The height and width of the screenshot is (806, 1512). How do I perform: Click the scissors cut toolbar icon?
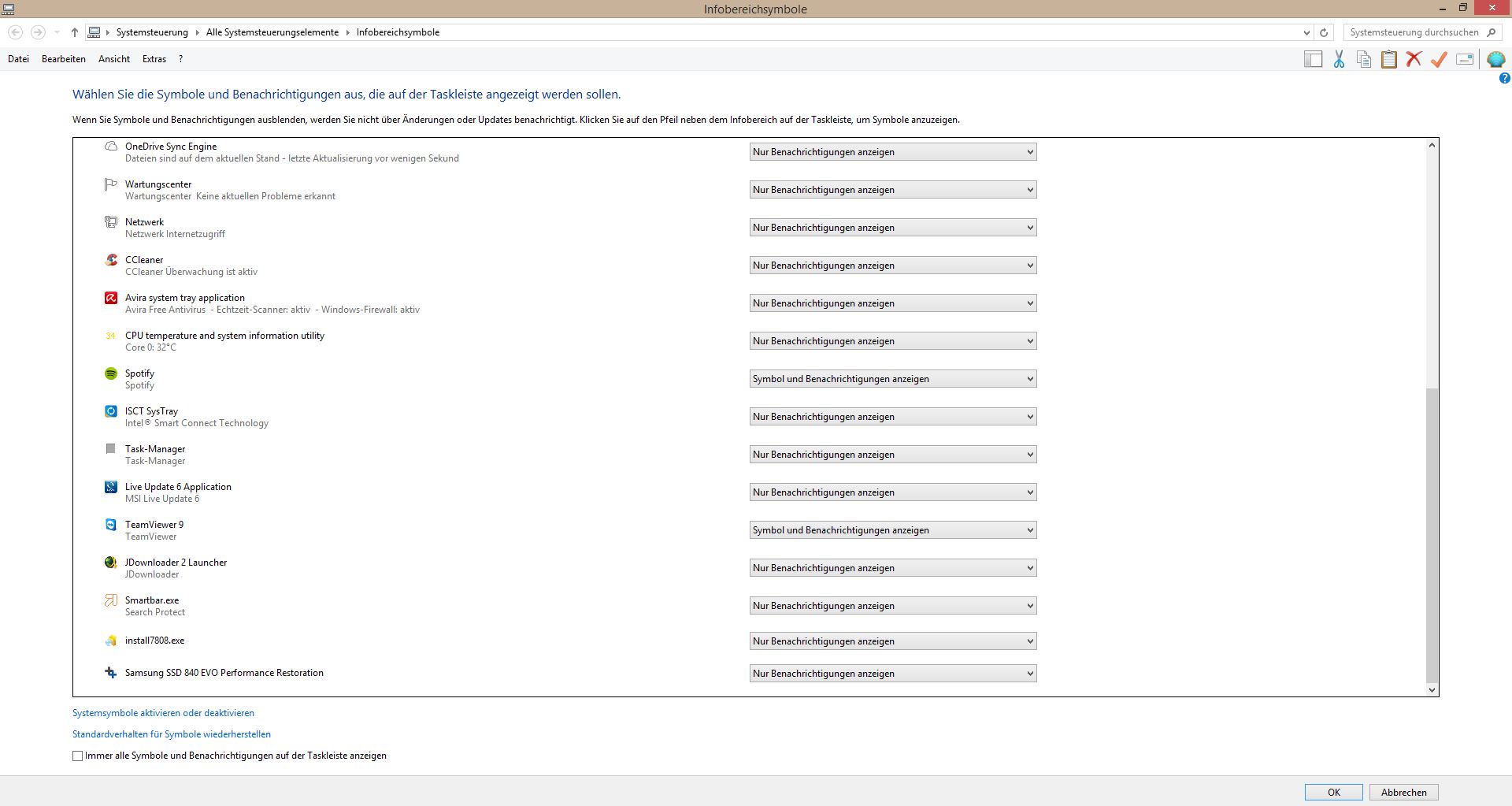tap(1339, 59)
